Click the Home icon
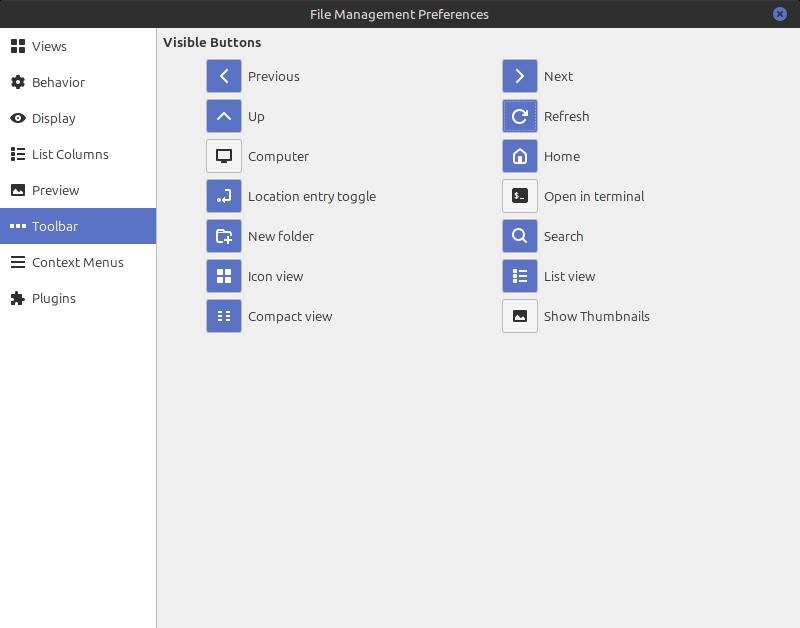The width and height of the screenshot is (800, 628). click(519, 156)
